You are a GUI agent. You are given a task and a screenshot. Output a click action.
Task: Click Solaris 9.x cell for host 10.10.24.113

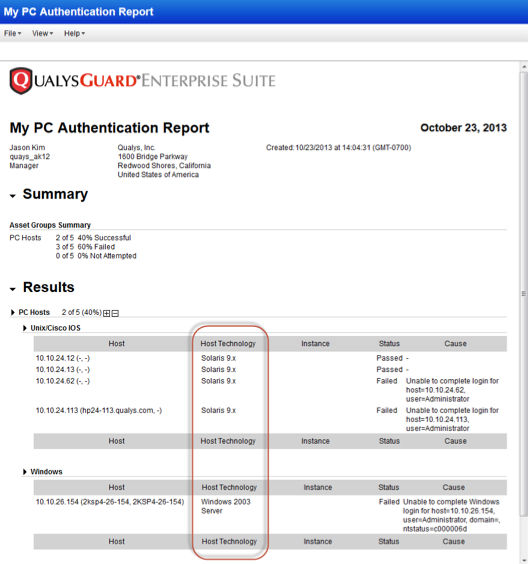(218, 410)
